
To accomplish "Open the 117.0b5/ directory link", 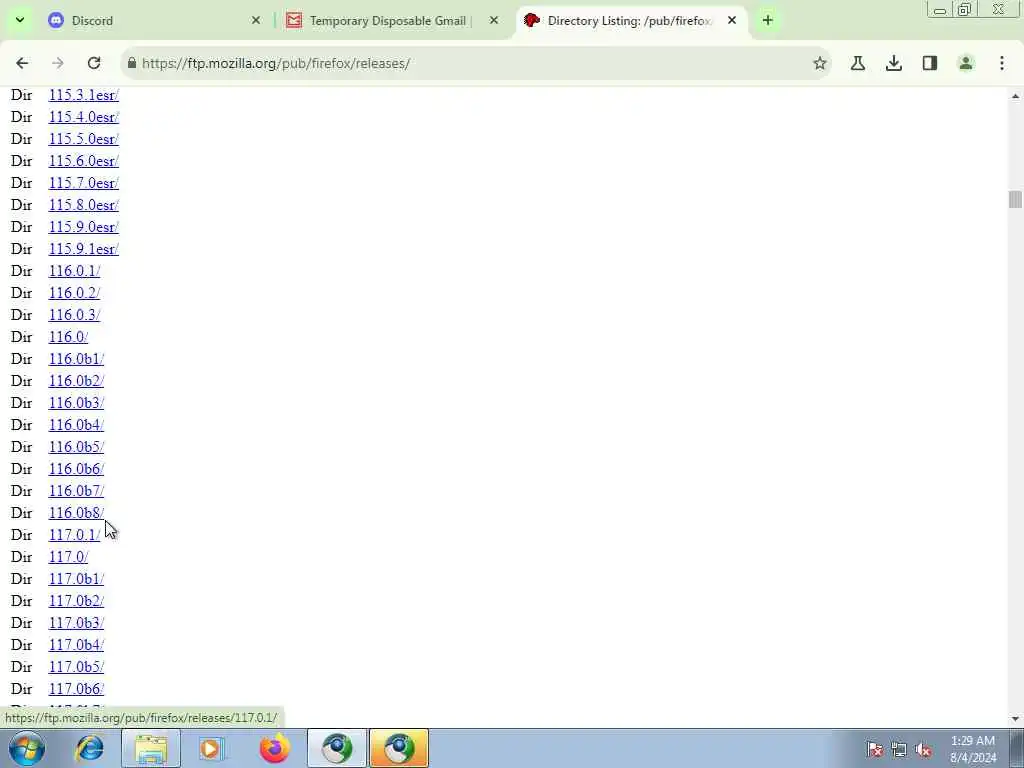I will (x=76, y=667).
